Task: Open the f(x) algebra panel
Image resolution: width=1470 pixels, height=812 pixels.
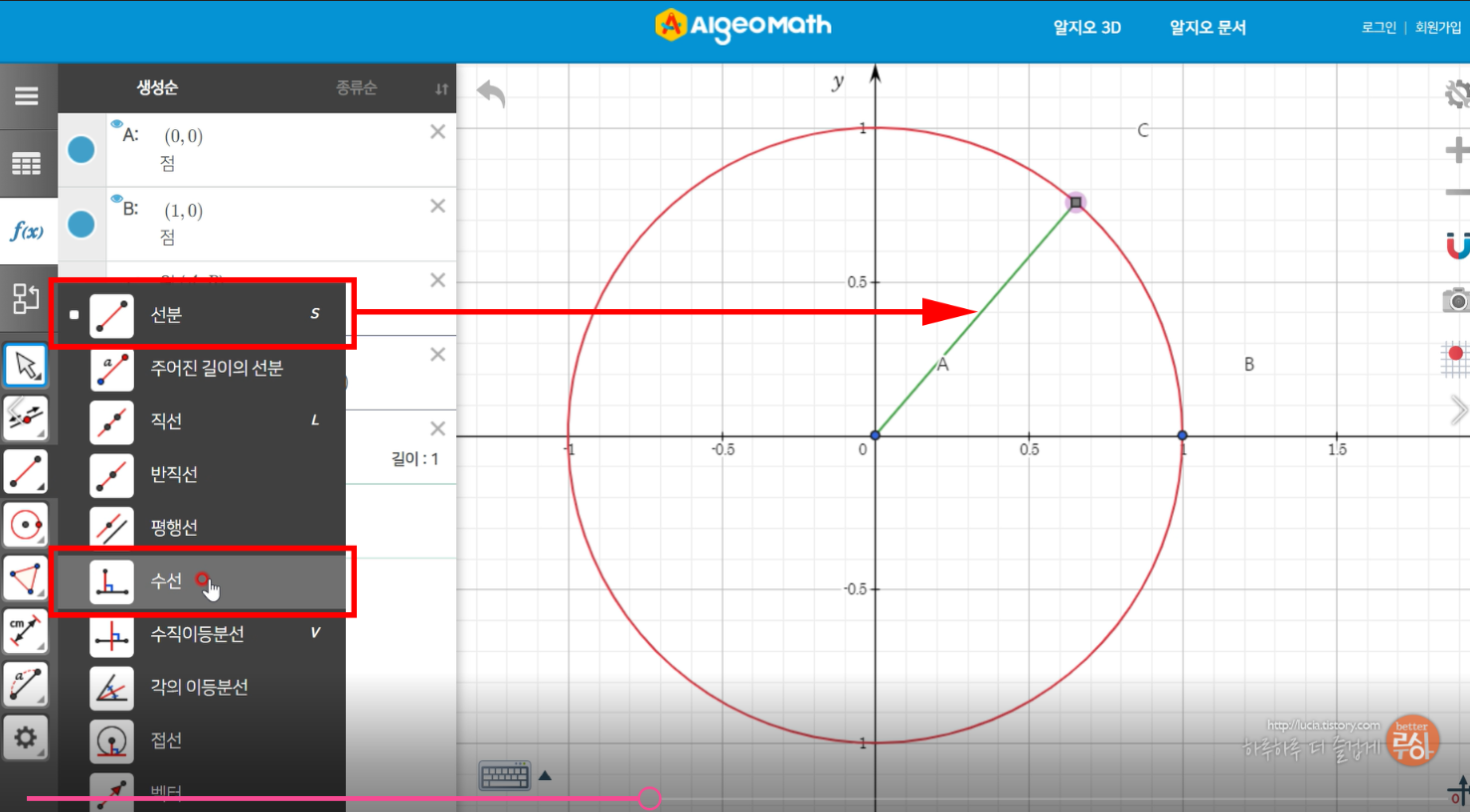Action: 27,232
